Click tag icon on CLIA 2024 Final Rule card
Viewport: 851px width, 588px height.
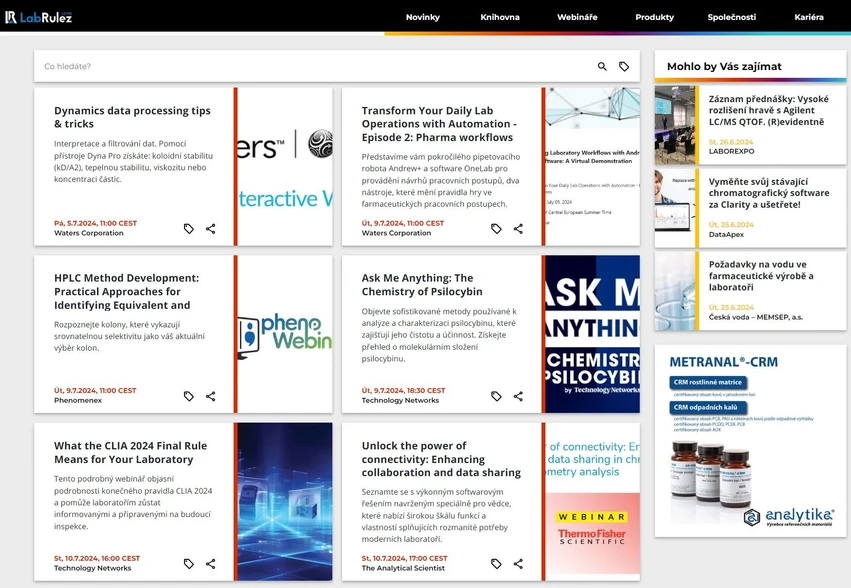click(x=188, y=564)
